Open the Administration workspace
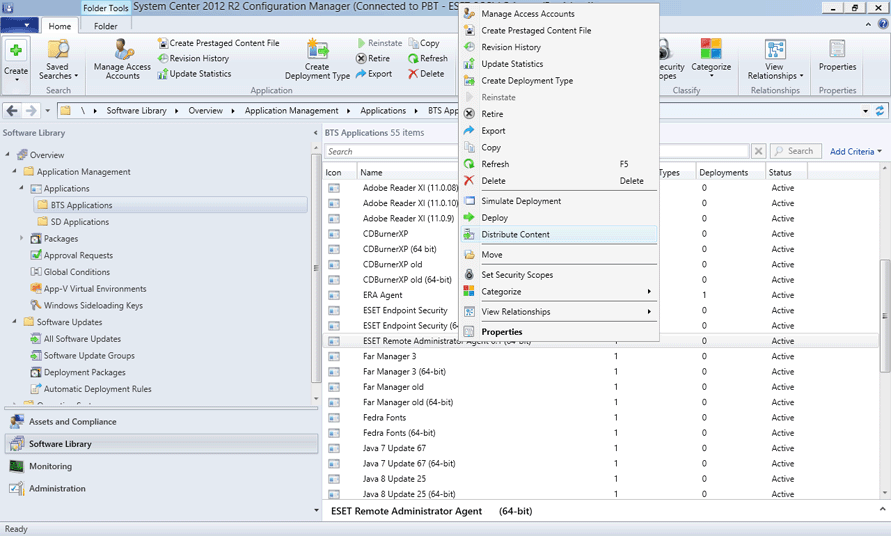891x536 pixels. (57, 489)
